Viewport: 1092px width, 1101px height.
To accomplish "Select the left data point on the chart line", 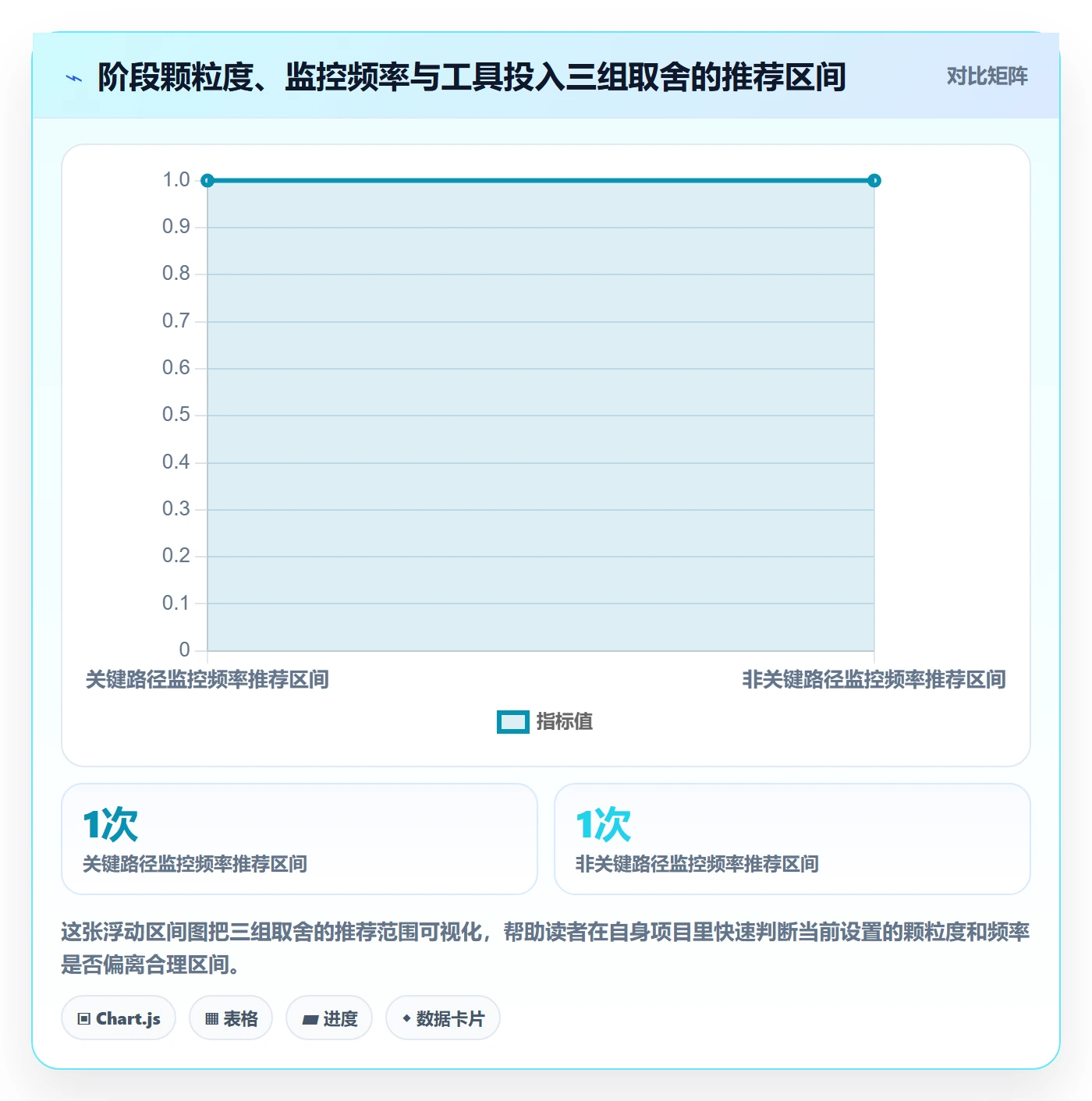I will coord(207,181).
